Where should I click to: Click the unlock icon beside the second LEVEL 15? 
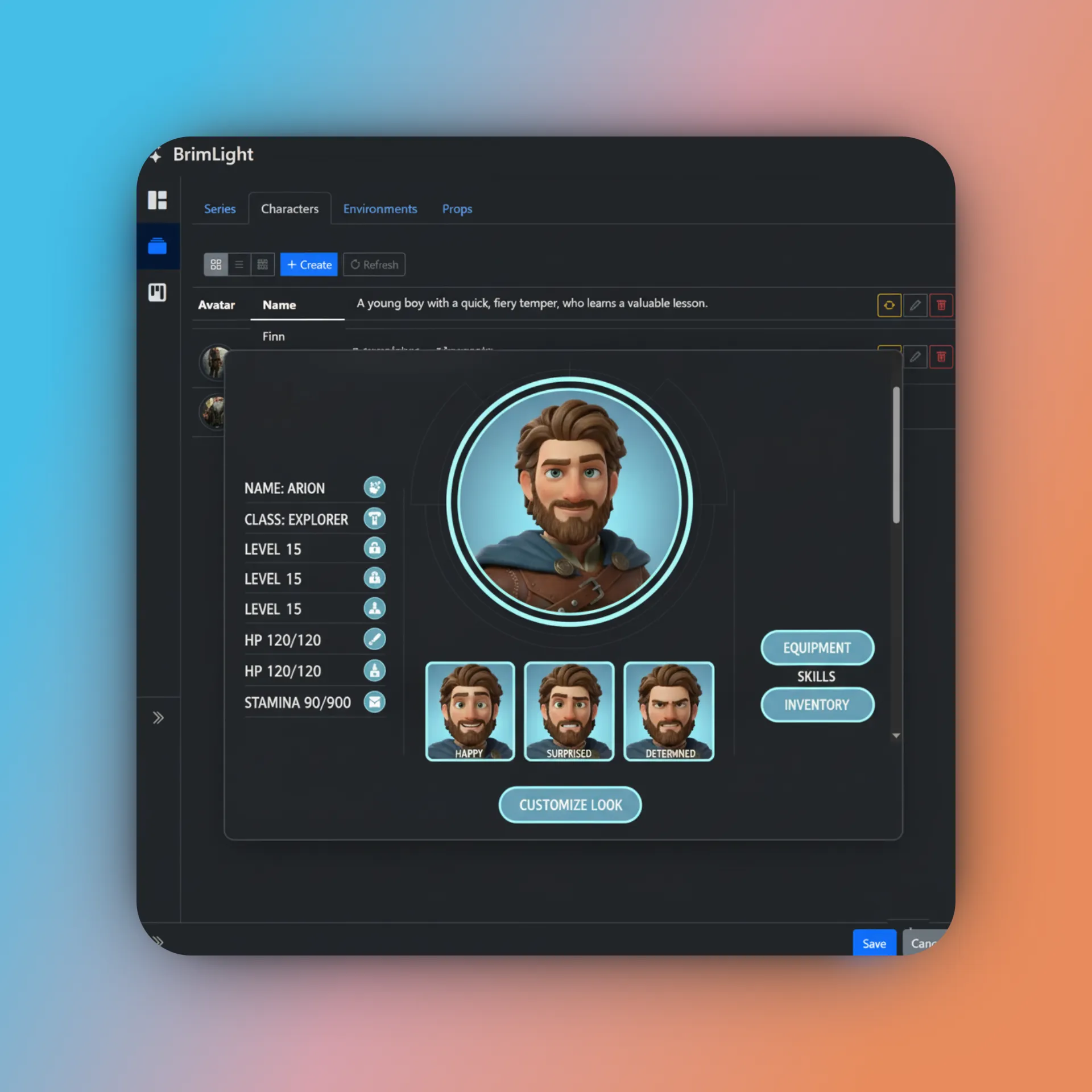[374, 578]
